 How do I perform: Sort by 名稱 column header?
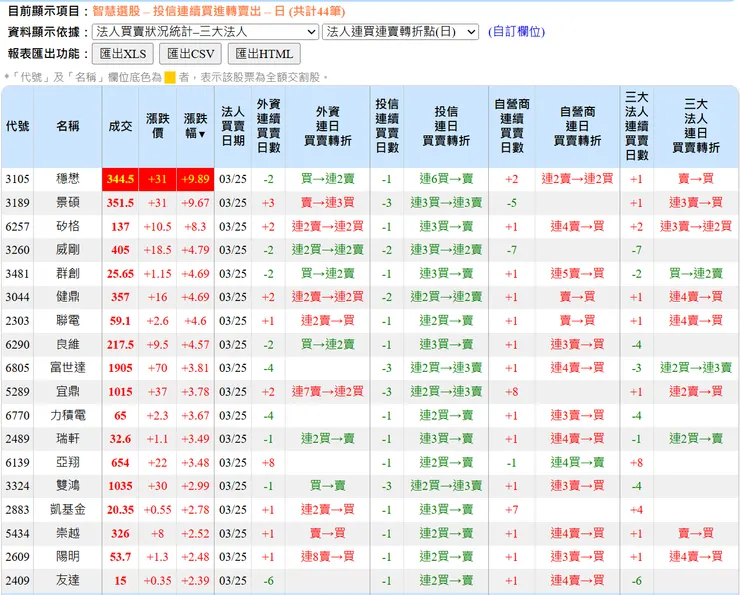click(x=67, y=126)
